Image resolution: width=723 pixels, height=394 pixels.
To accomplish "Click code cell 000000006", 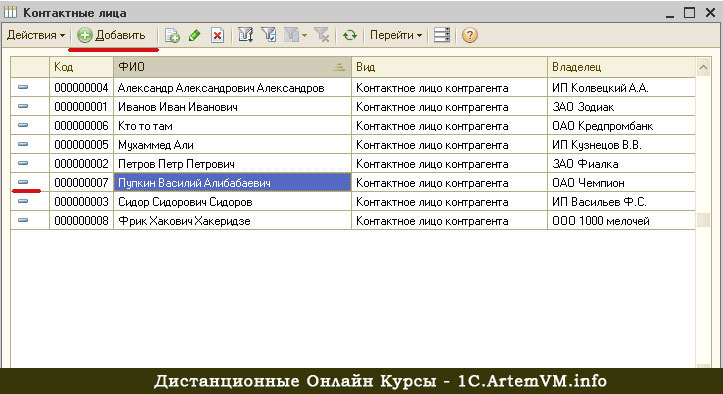I will [81, 125].
